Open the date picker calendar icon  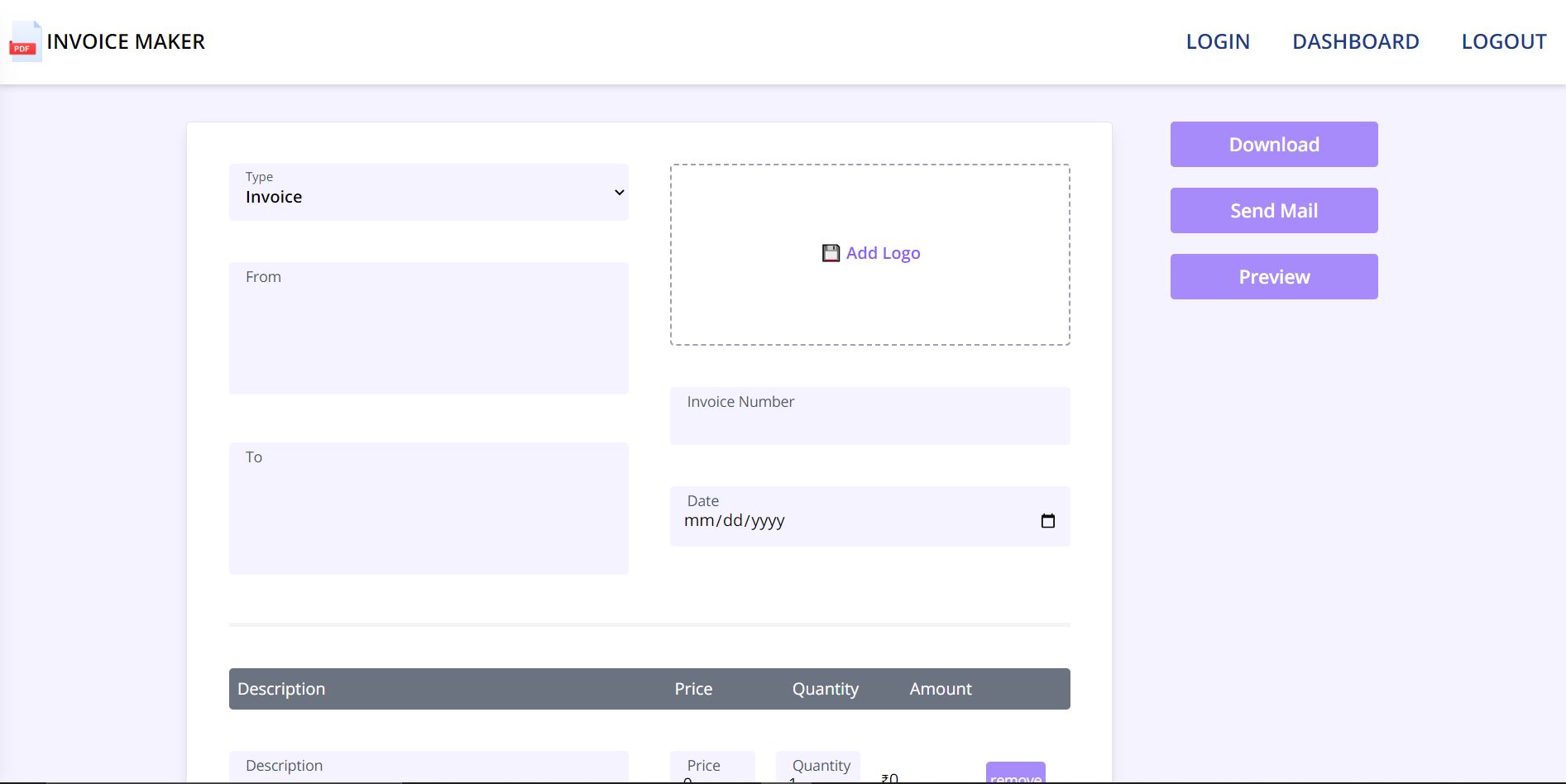pos(1047,521)
